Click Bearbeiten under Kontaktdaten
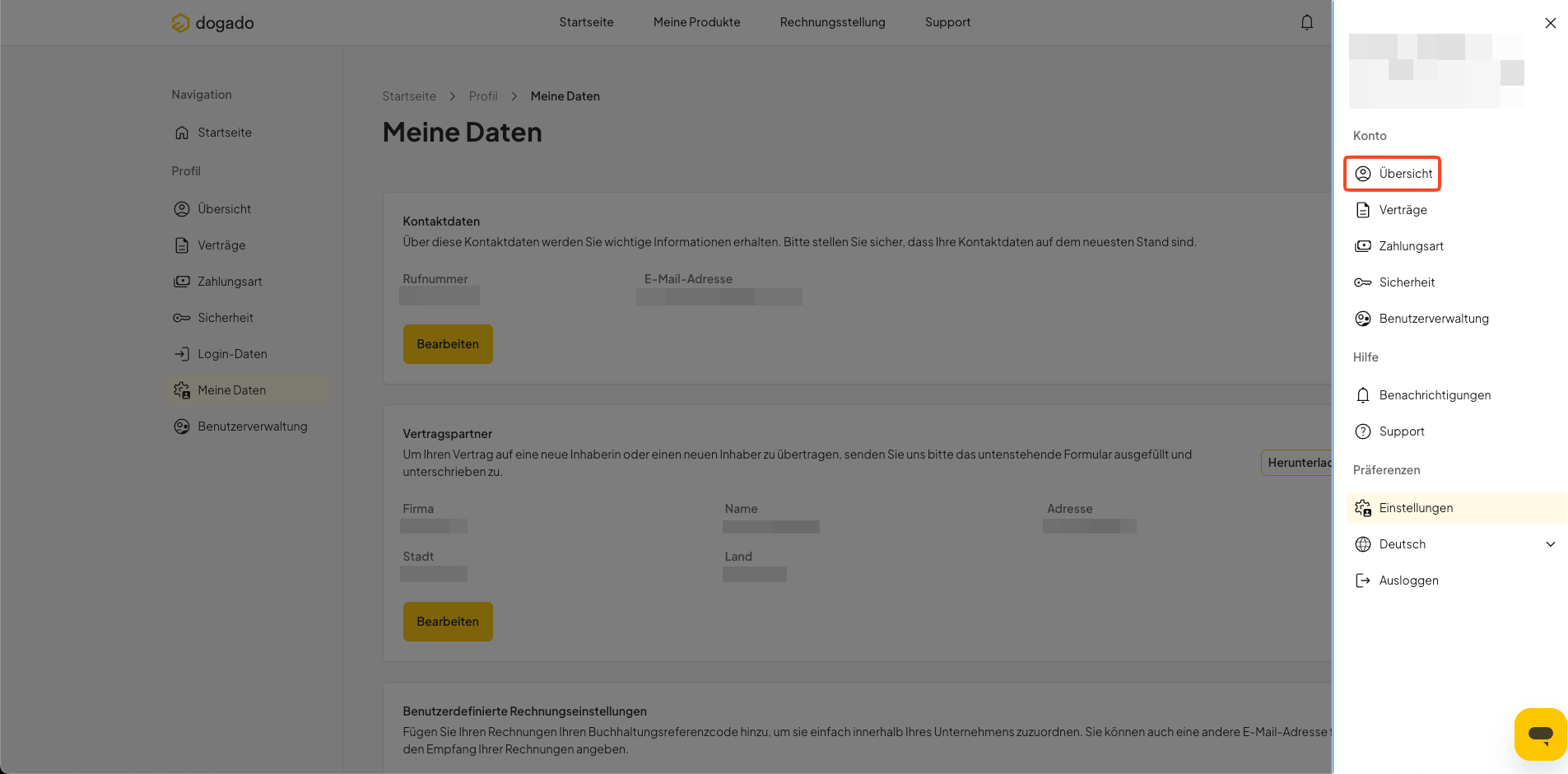The height and width of the screenshot is (774, 1568). coord(448,344)
